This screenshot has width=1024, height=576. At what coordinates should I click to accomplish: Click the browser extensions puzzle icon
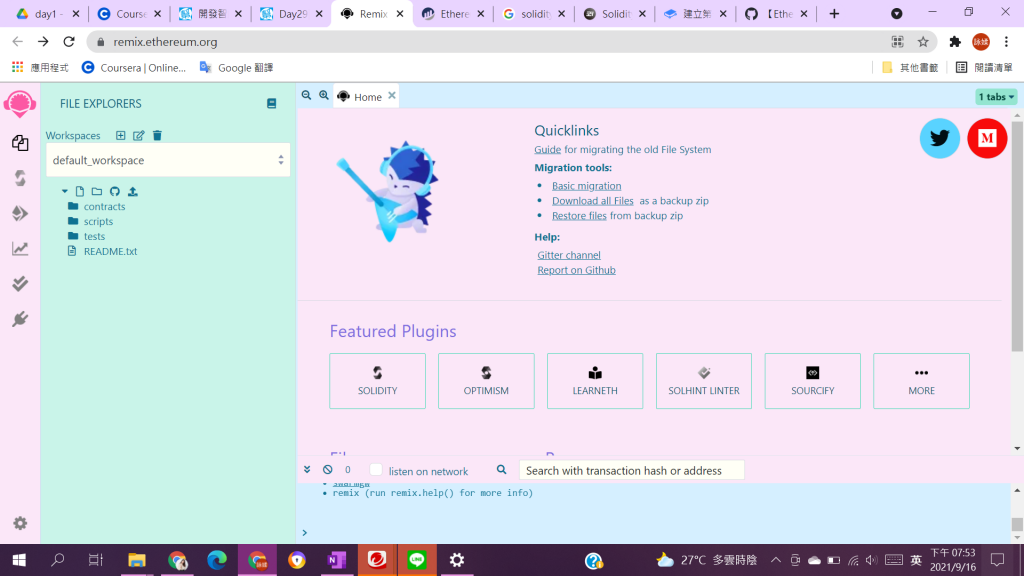tap(955, 42)
